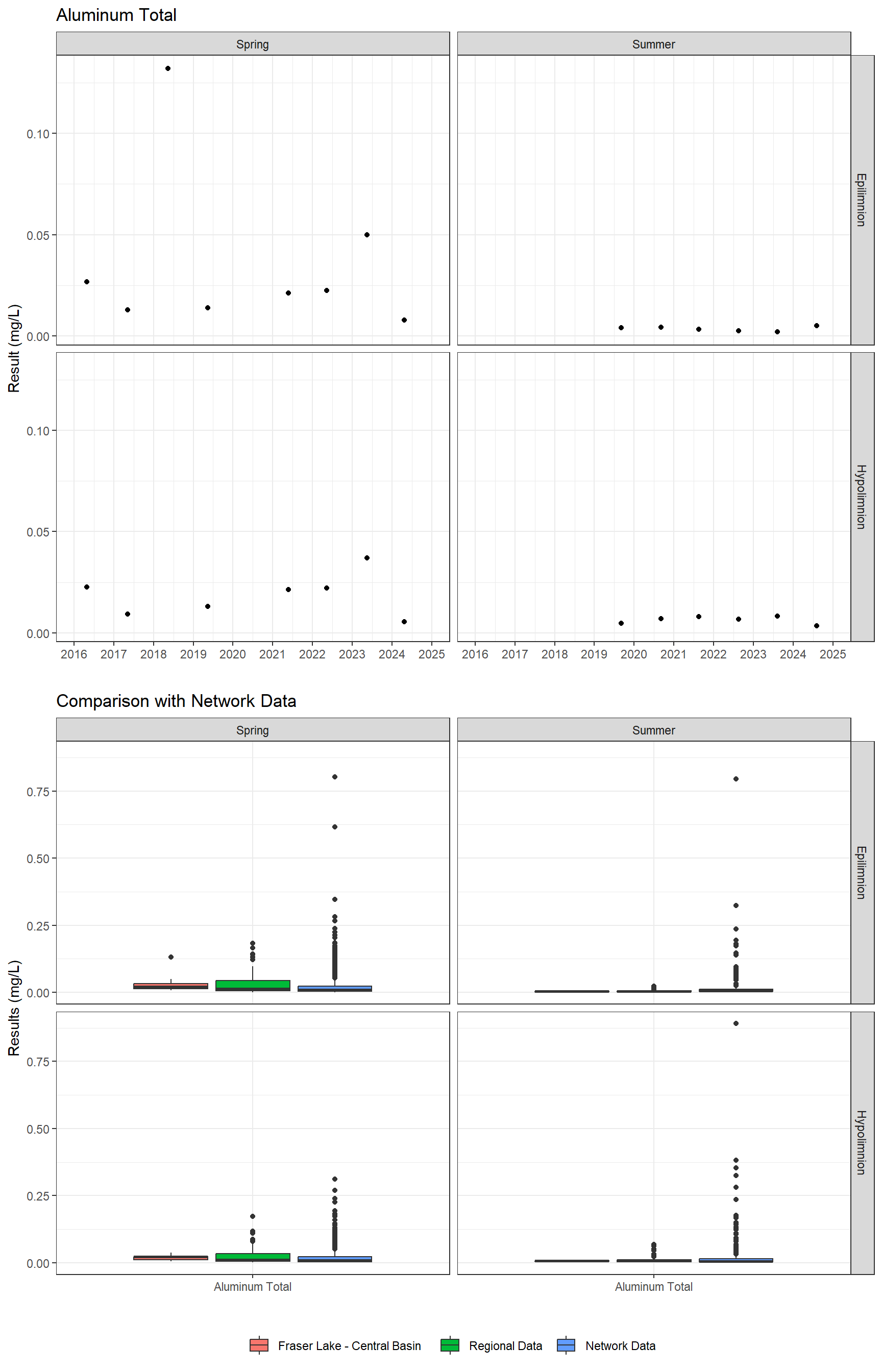Screen dimensions: 882x1372
Task: Select the 'Network Data' legend label
Action: point(620,1345)
